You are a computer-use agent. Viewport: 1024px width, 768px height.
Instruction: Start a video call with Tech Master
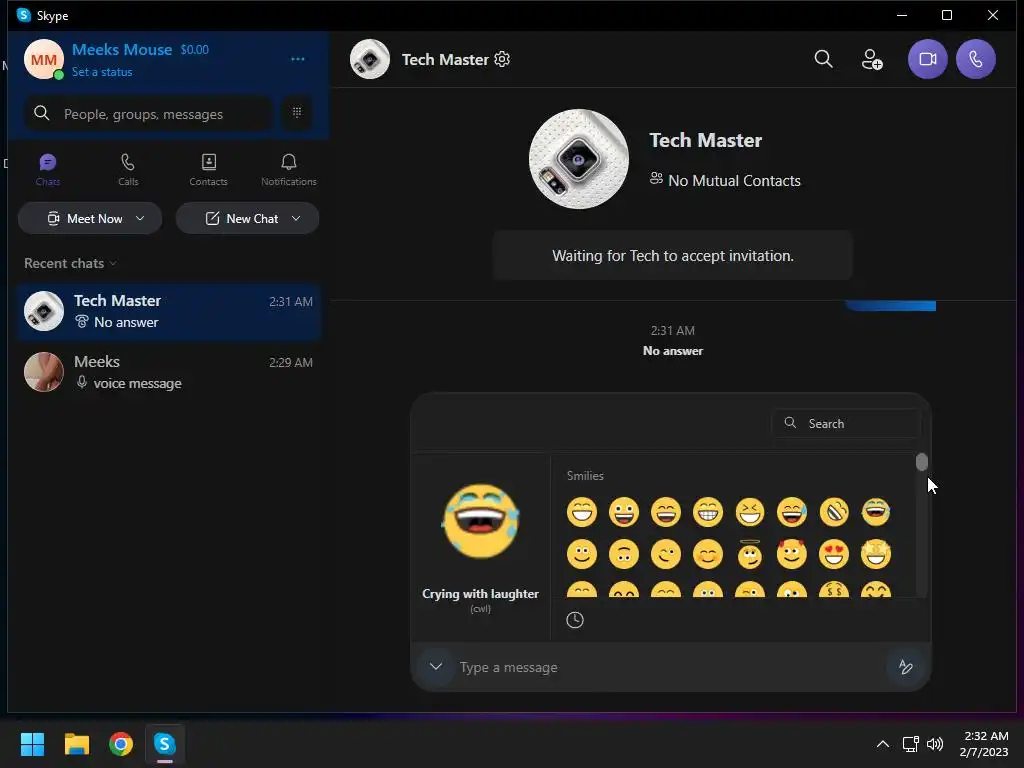click(927, 59)
